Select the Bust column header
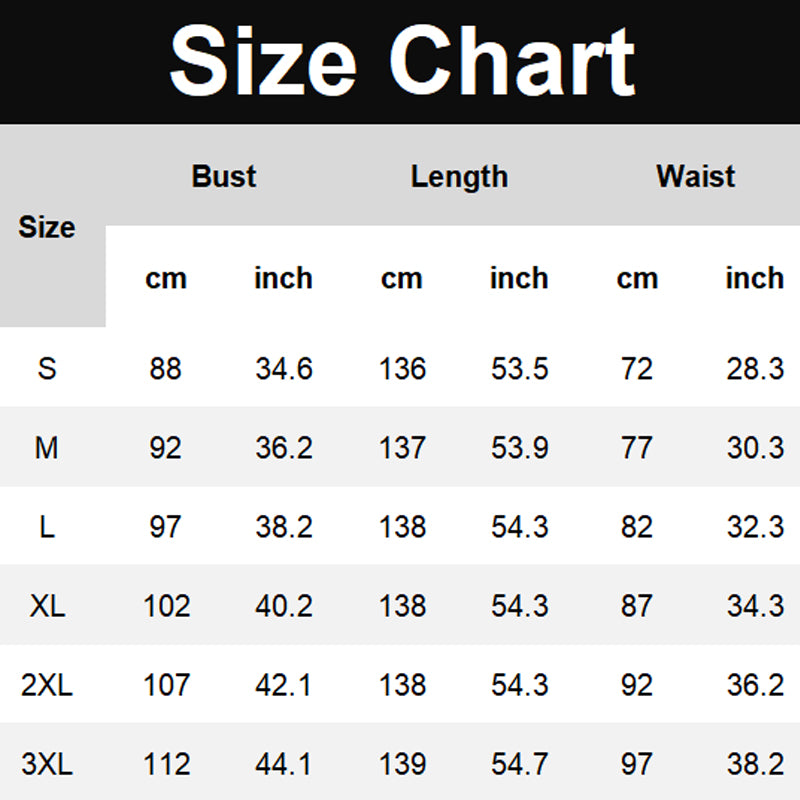 click(x=224, y=176)
